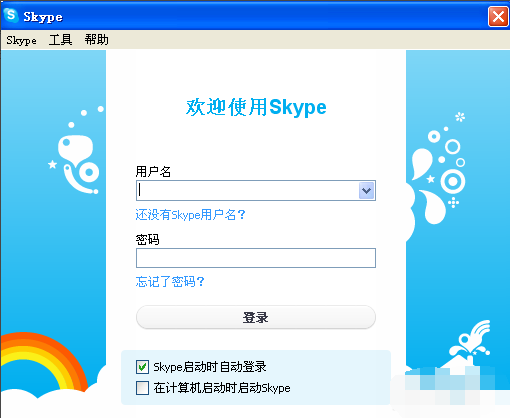Click the Skype logo icon in title bar
This screenshot has width=510, height=418.
[x=11, y=15]
